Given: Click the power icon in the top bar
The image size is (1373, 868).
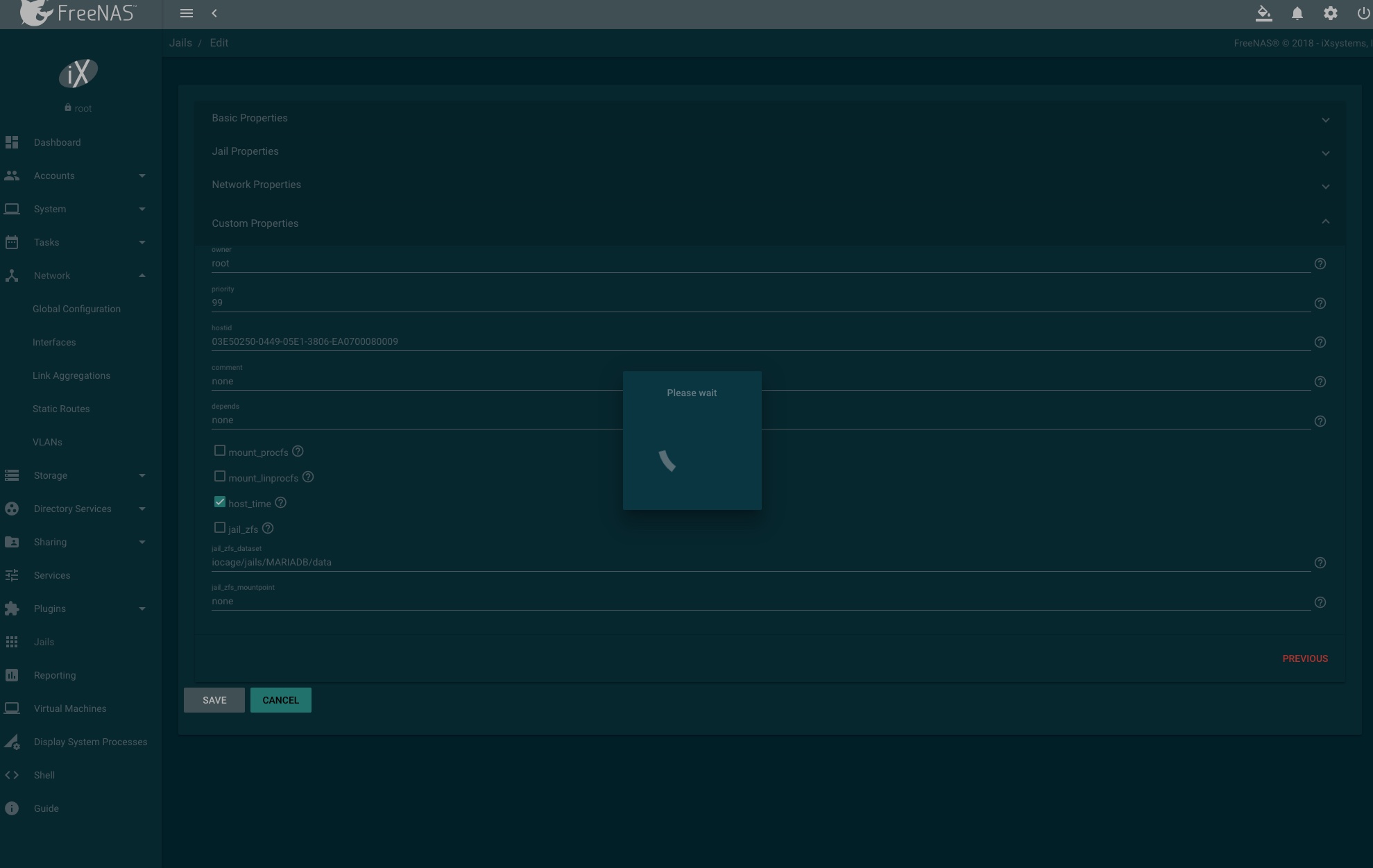Looking at the screenshot, I should [x=1363, y=13].
